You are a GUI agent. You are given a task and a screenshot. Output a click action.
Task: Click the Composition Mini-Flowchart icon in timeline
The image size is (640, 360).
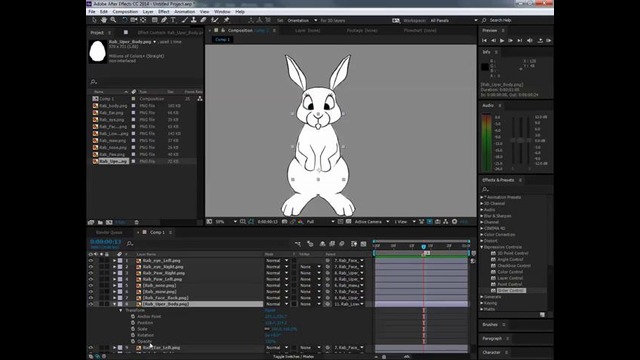click(298, 244)
